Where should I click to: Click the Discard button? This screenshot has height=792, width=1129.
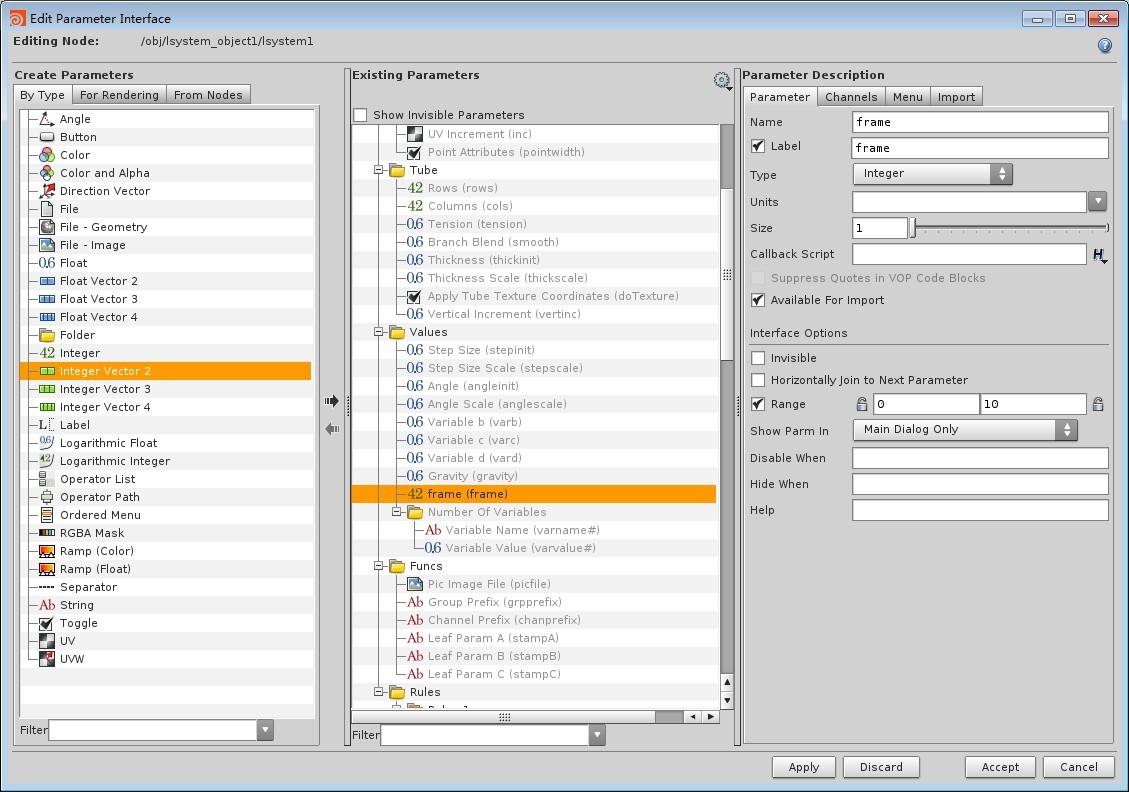(x=881, y=768)
